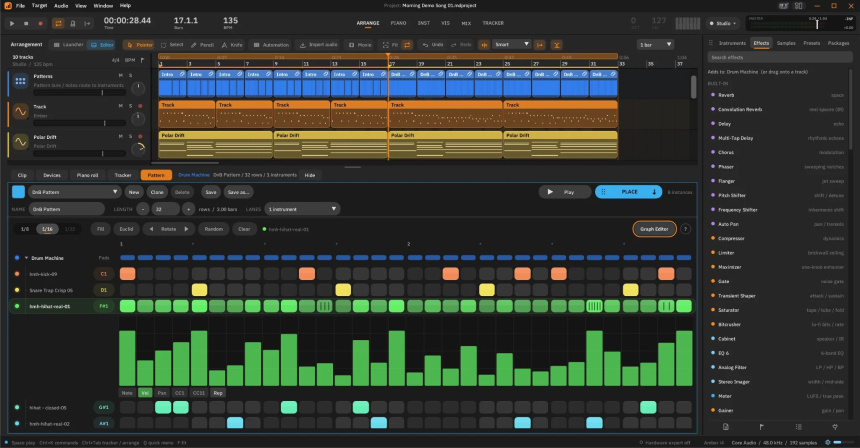860x448 pixels.
Task: Open the Smart snap mode dropdown
Action: [x=511, y=44]
